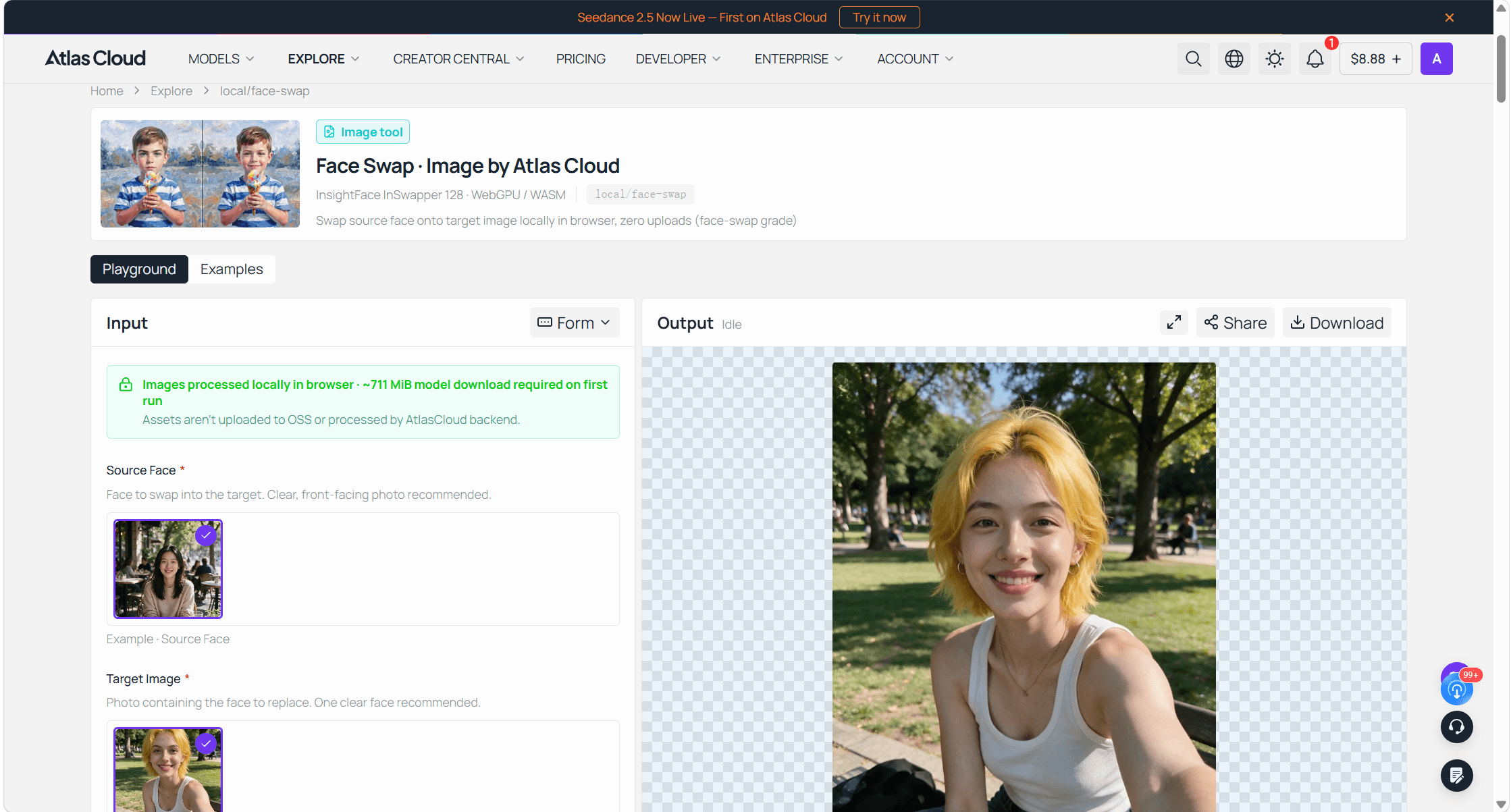This screenshot has height=812, width=1511.
Task: Click the 'Face Swap · Image by Atlas Cloud' title
Action: (x=468, y=166)
